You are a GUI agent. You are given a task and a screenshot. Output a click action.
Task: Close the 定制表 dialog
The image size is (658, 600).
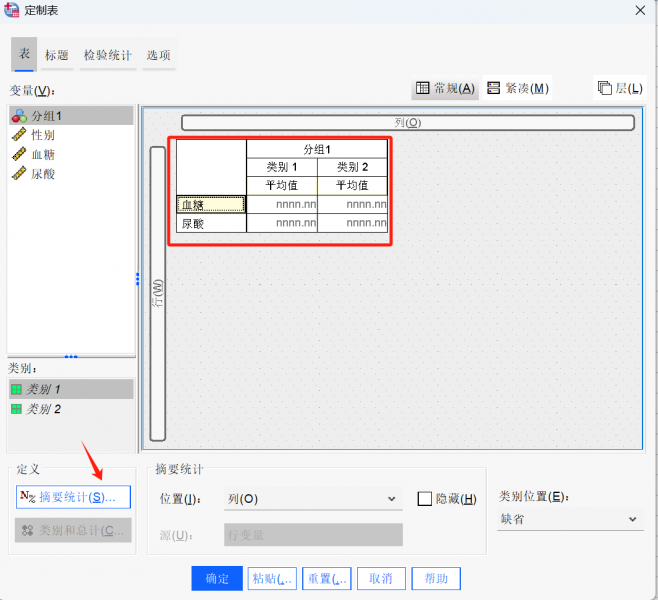(x=640, y=10)
